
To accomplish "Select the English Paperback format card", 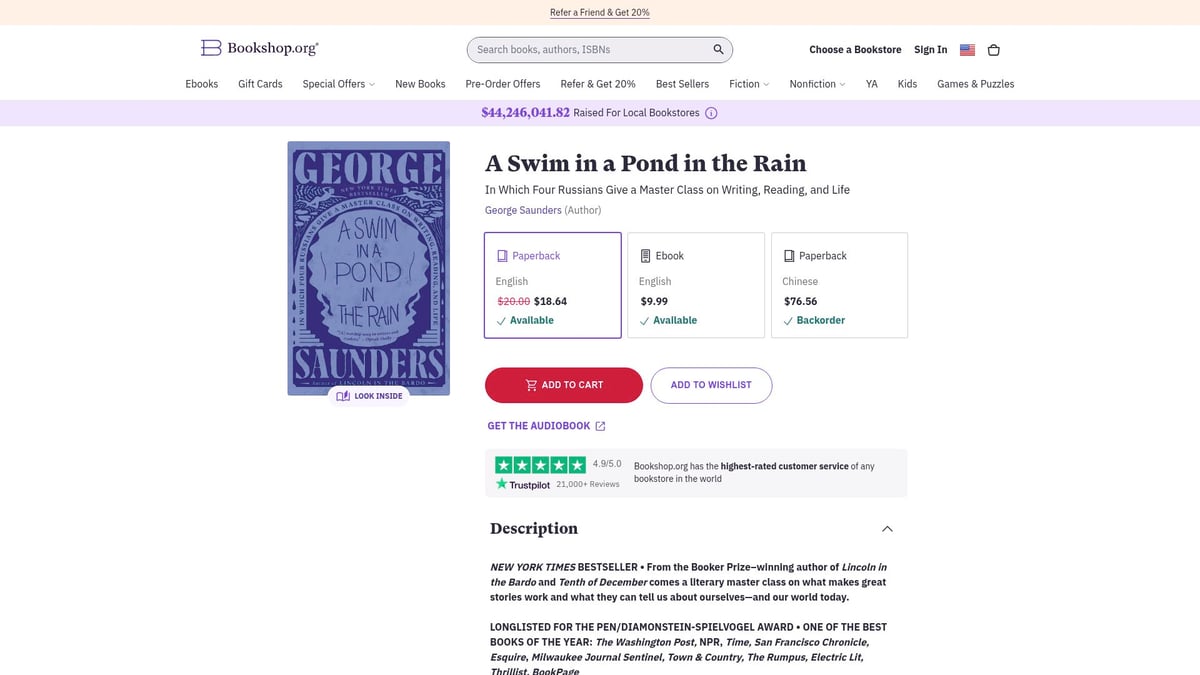I will click(552, 285).
